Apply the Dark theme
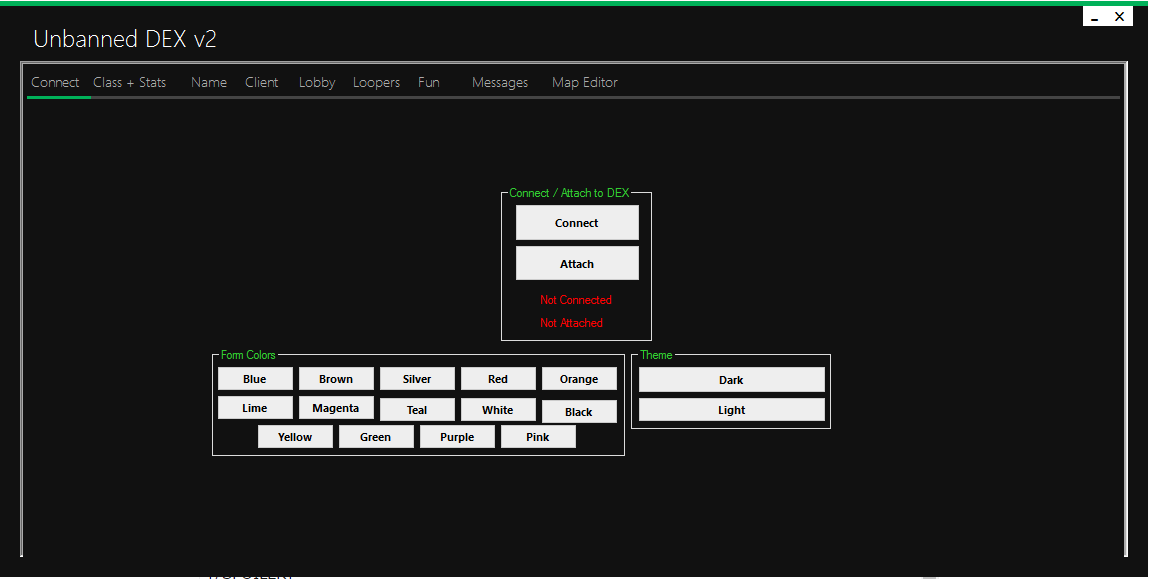 pyautogui.click(x=731, y=380)
